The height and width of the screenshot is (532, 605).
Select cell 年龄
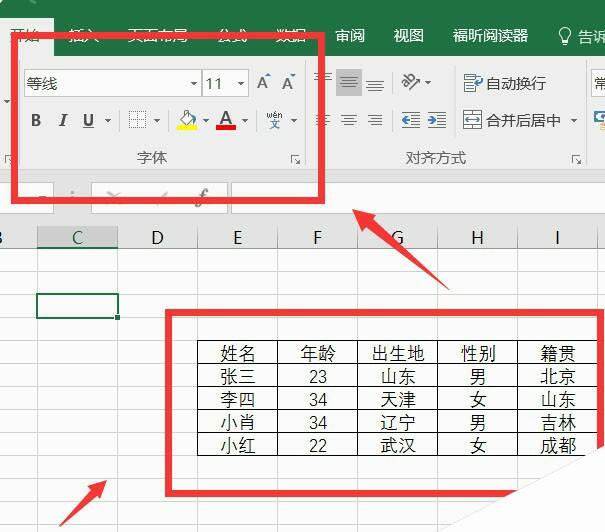[x=318, y=352]
